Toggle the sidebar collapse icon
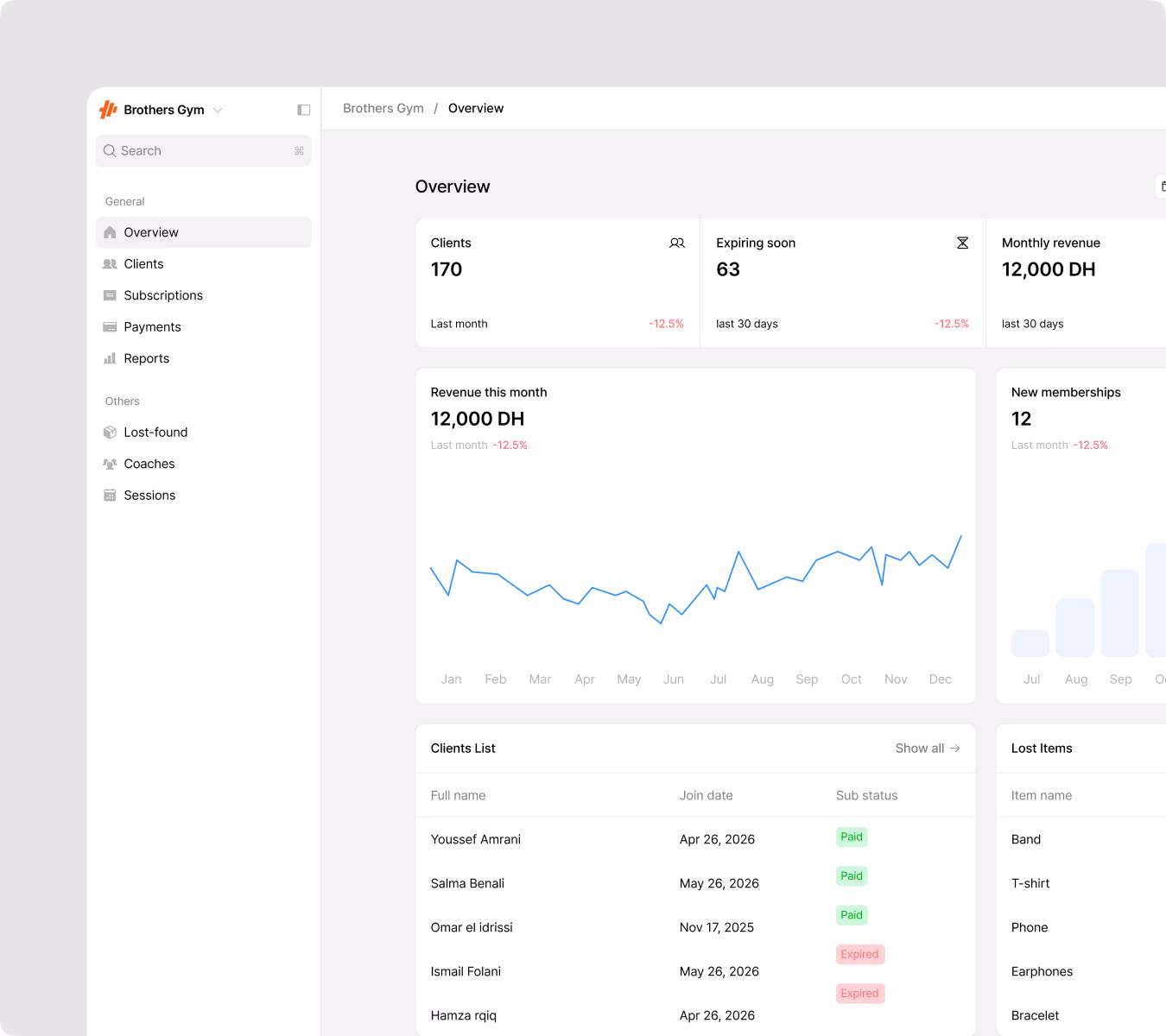The height and width of the screenshot is (1036, 1166). pos(303,110)
